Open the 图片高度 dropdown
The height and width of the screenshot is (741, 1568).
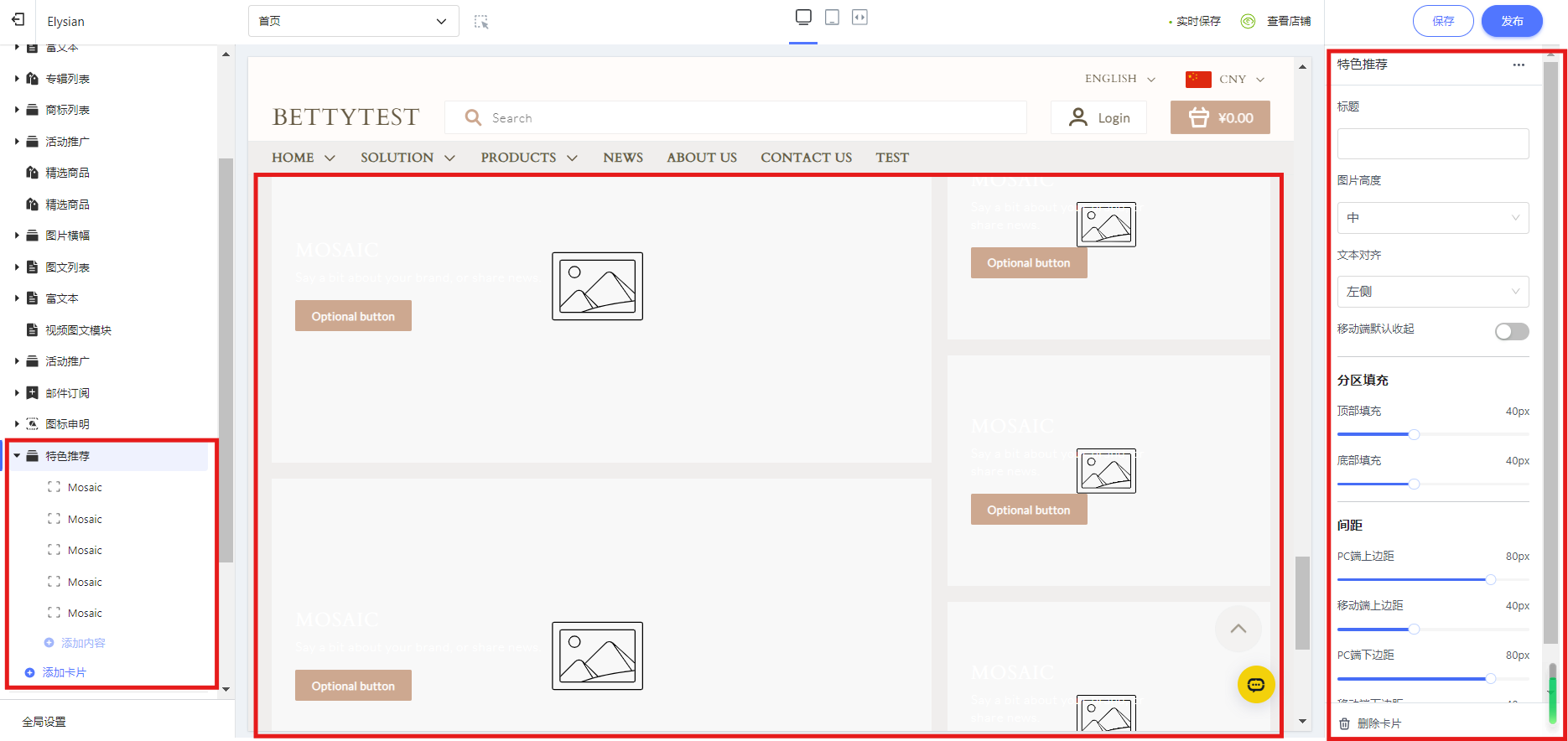1432,218
